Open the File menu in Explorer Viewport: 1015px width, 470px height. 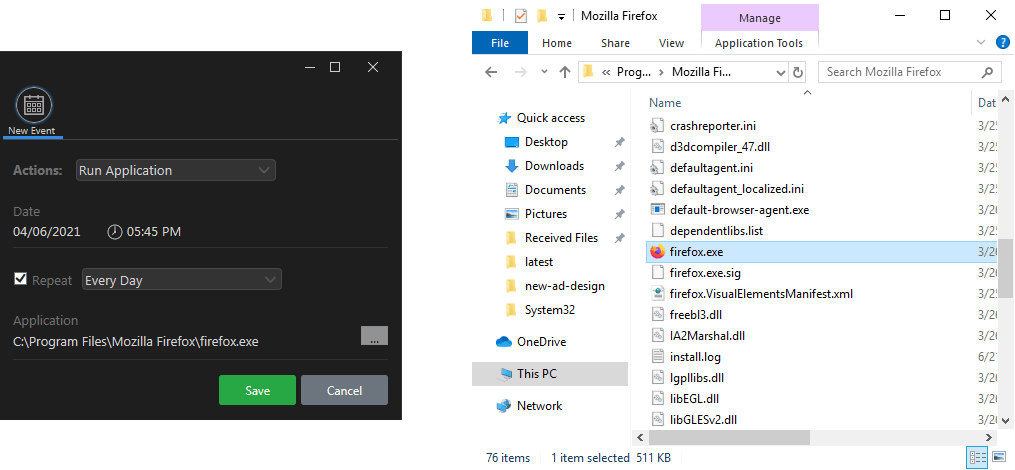coord(500,43)
